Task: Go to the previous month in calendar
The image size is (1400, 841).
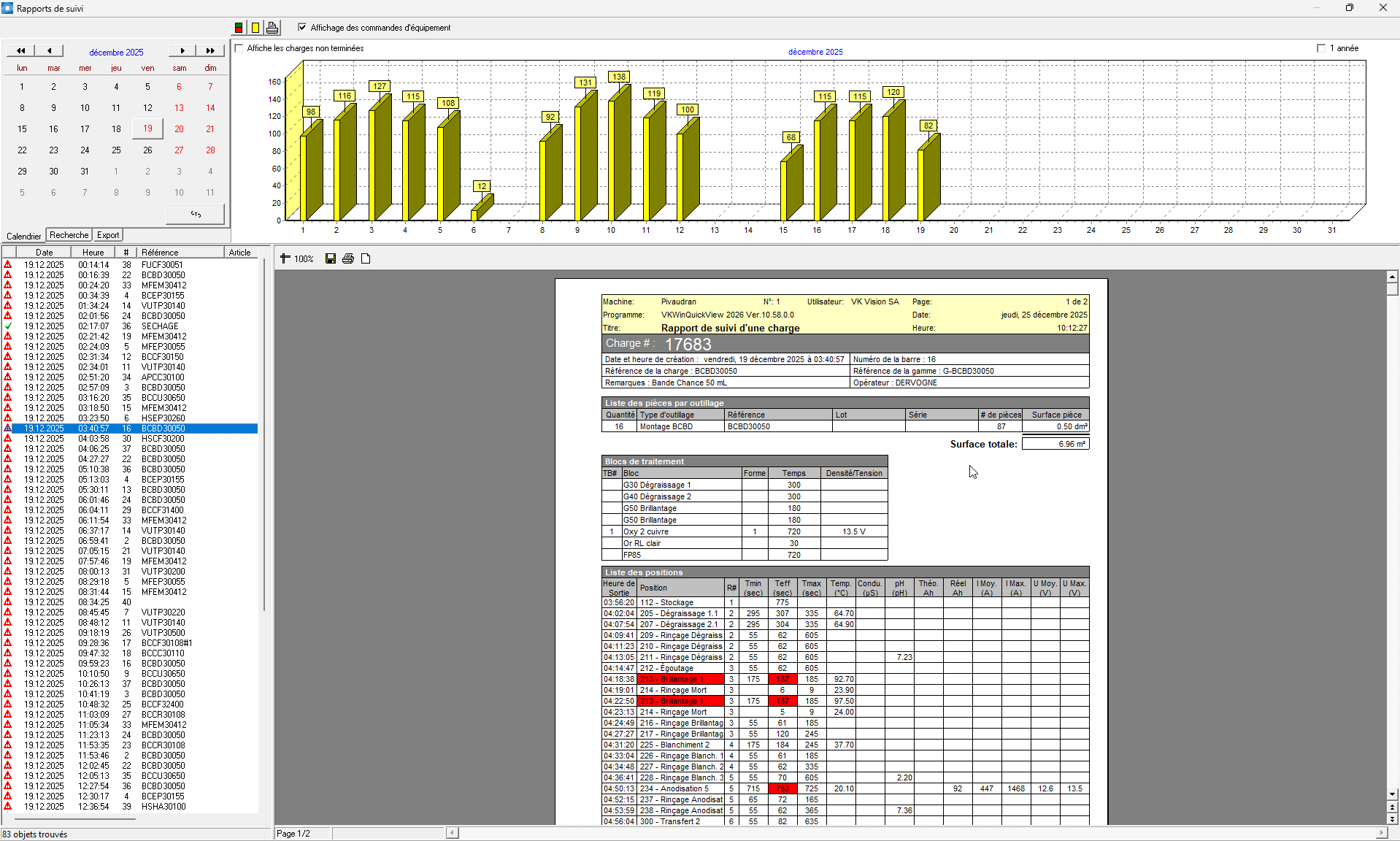Action: pyautogui.click(x=50, y=51)
